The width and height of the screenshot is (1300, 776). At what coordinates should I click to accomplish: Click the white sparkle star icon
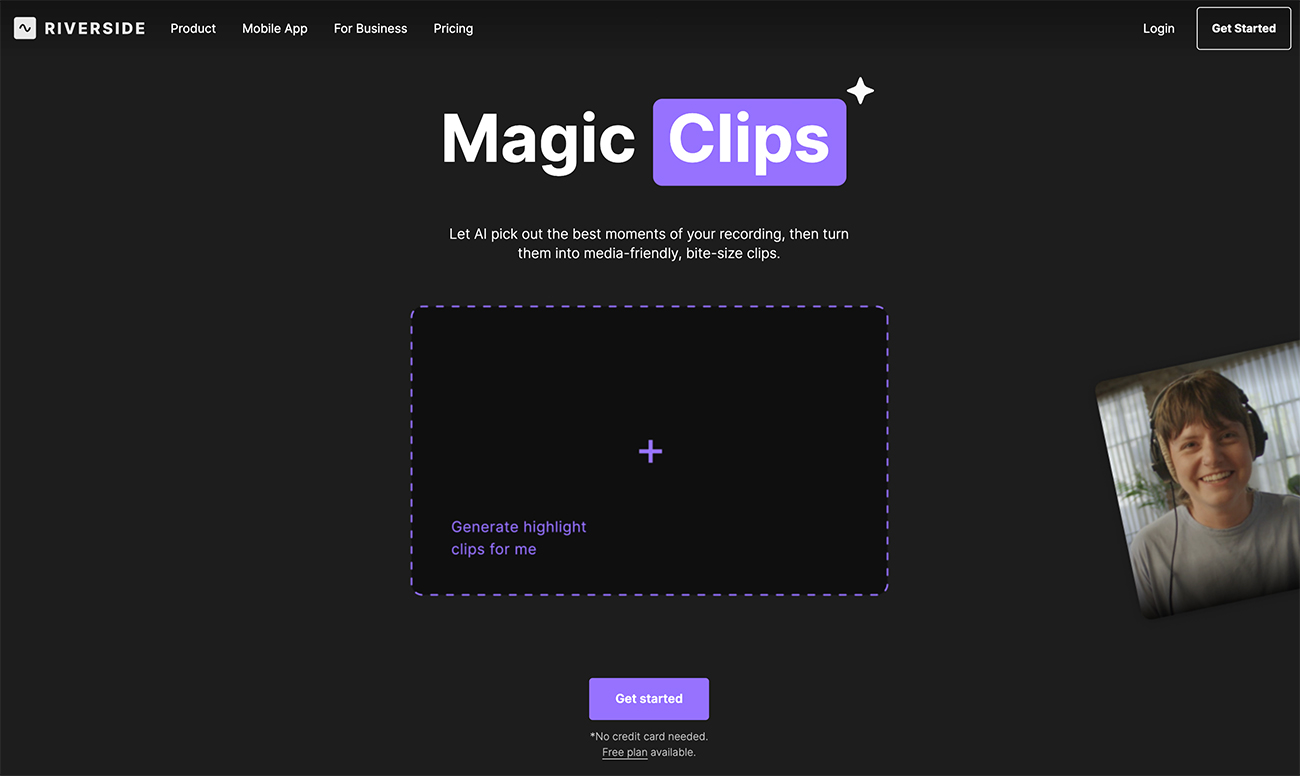click(x=860, y=91)
